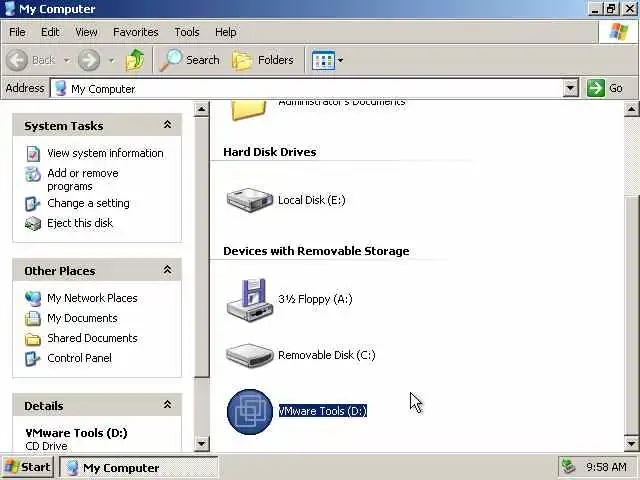Click sidebar scrollbar up arrow

click(201, 109)
